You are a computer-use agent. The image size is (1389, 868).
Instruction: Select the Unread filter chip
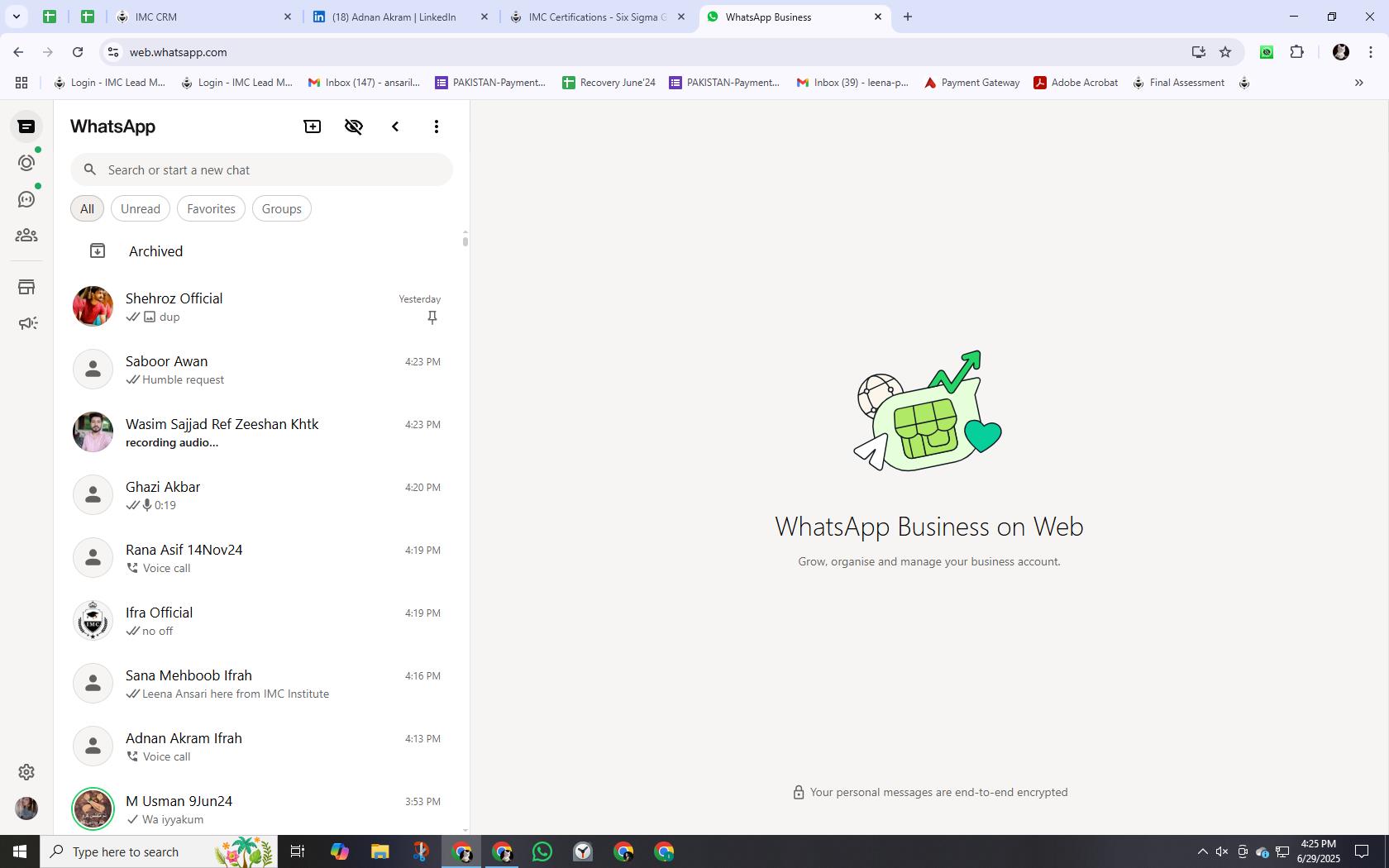pos(141,208)
